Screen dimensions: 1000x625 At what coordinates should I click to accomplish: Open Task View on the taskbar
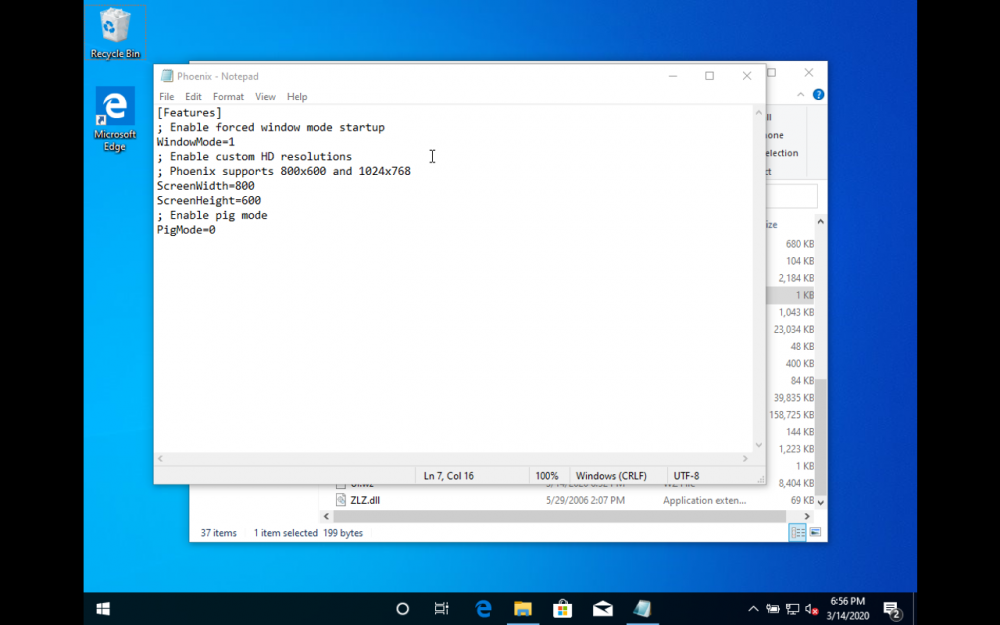click(441, 608)
